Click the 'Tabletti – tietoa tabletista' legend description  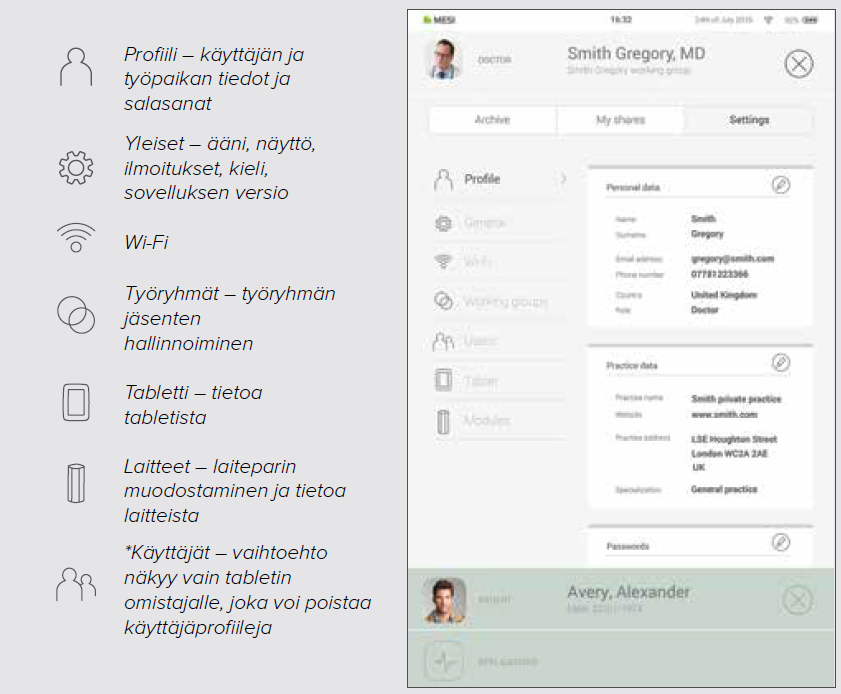(193, 405)
